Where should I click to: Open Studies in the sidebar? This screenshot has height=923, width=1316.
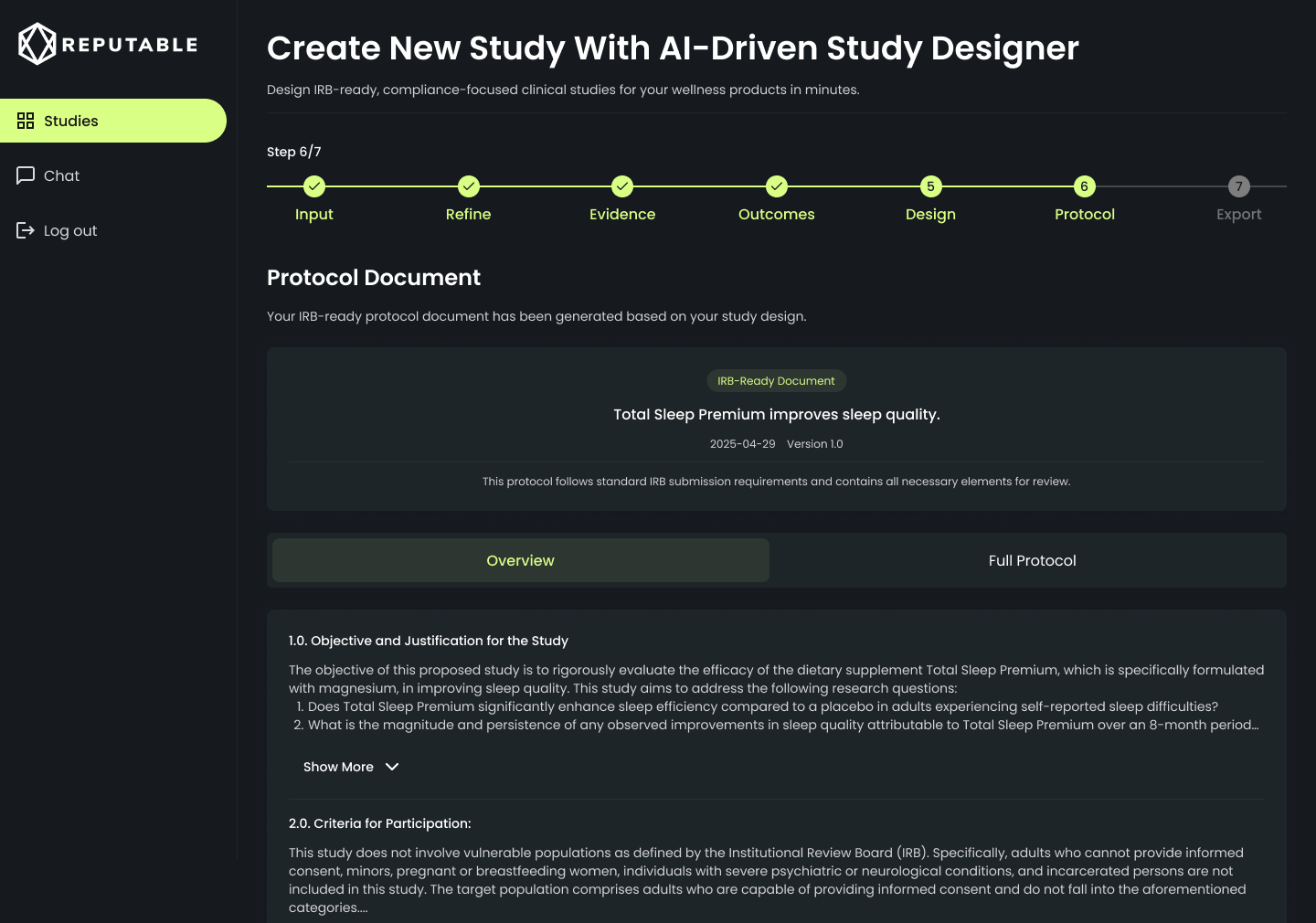click(113, 121)
